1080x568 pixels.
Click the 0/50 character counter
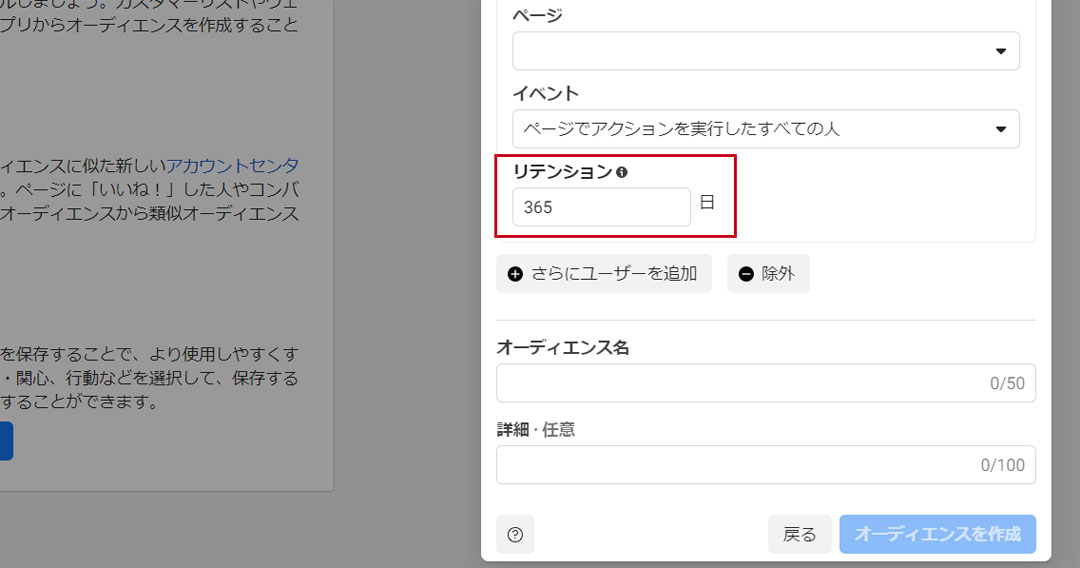(x=1007, y=383)
